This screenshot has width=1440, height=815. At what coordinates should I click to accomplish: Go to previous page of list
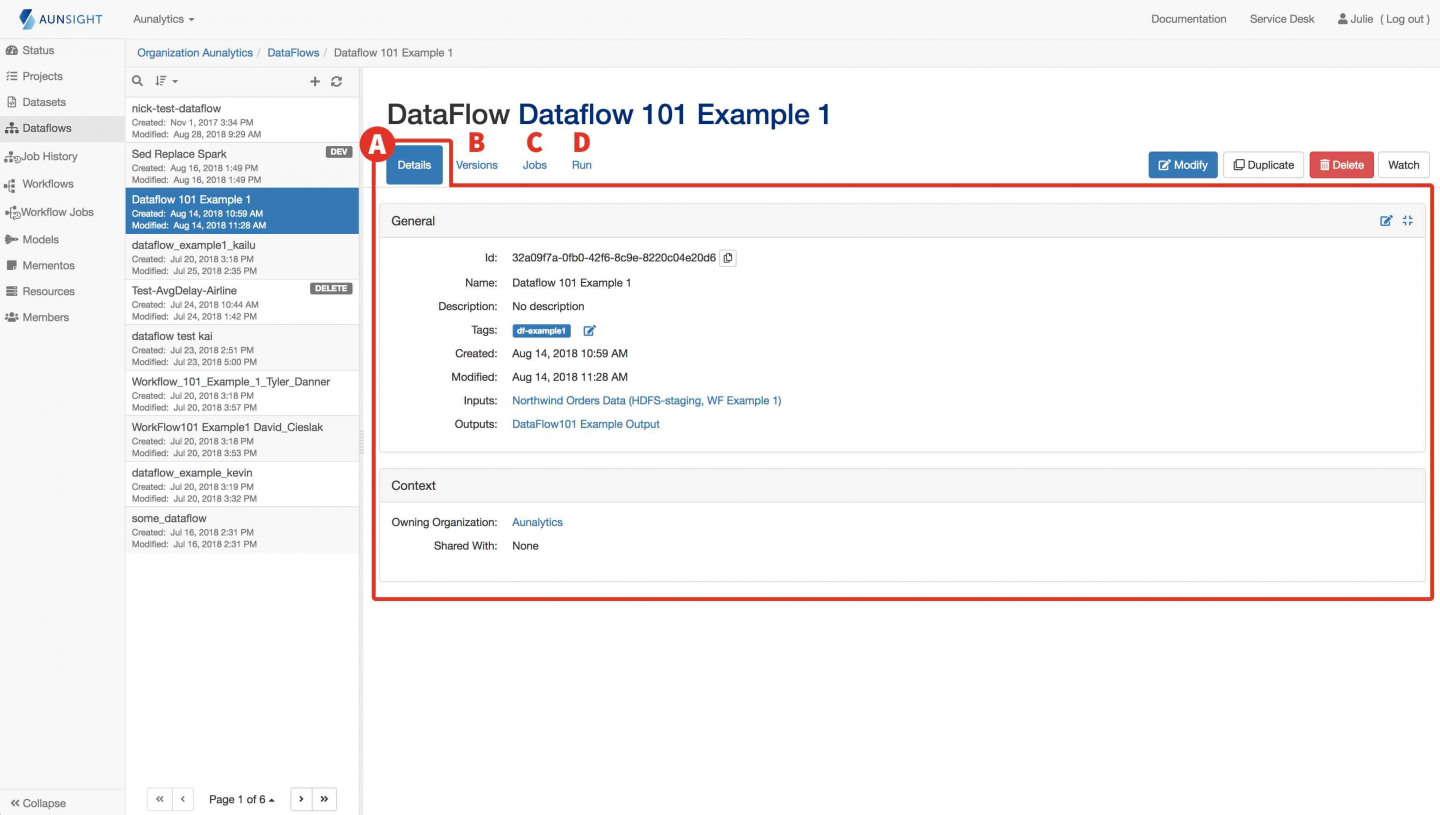coord(183,799)
